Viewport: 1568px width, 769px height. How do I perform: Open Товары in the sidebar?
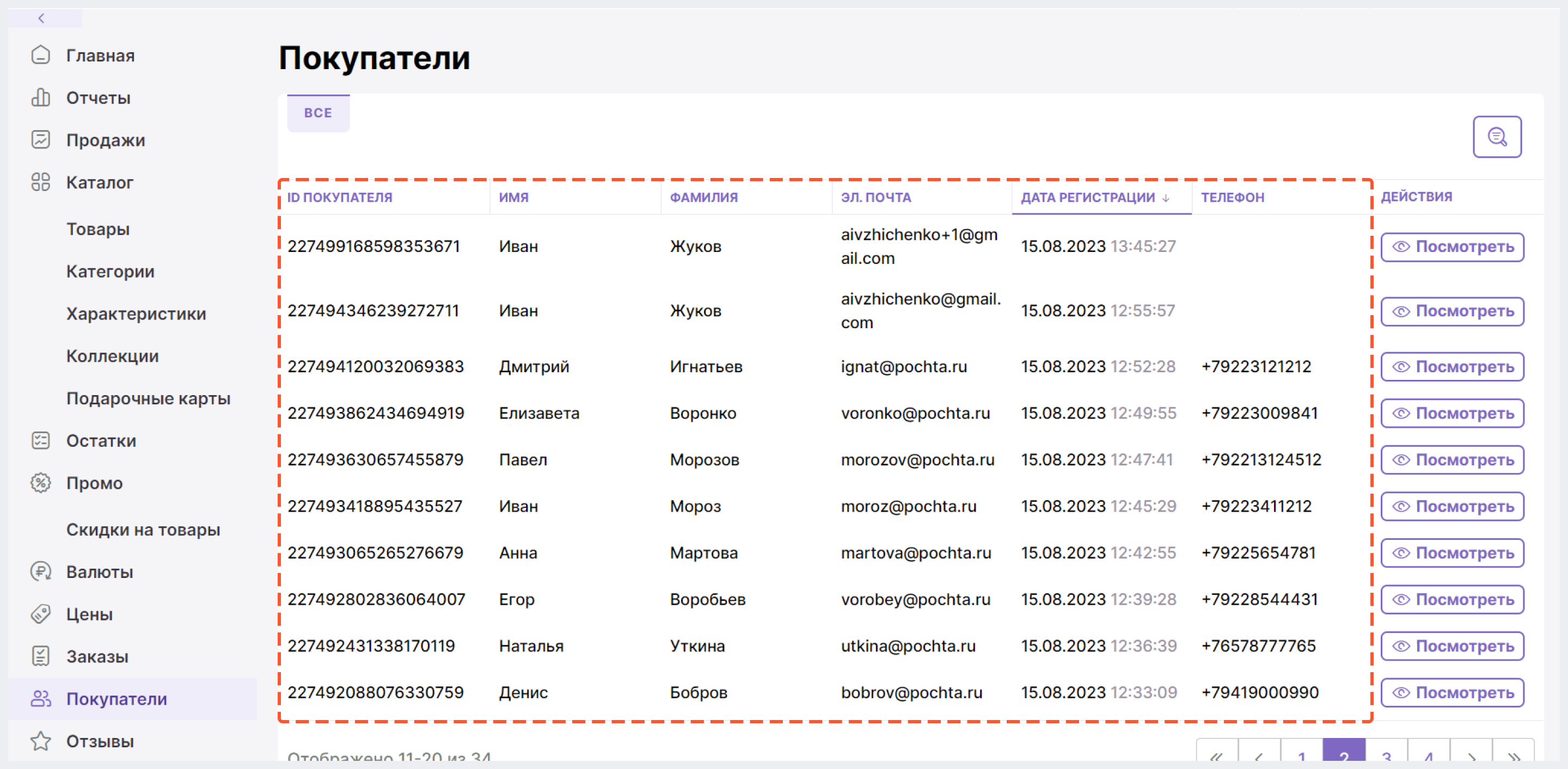98,229
